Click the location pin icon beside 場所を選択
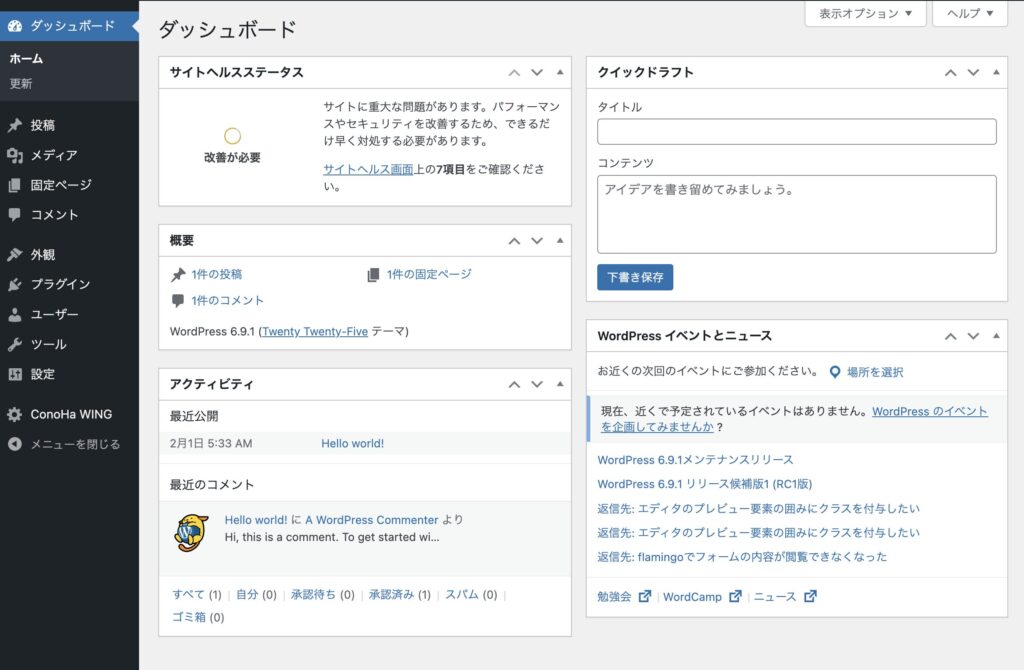Viewport: 1024px width, 670px height. (835, 372)
